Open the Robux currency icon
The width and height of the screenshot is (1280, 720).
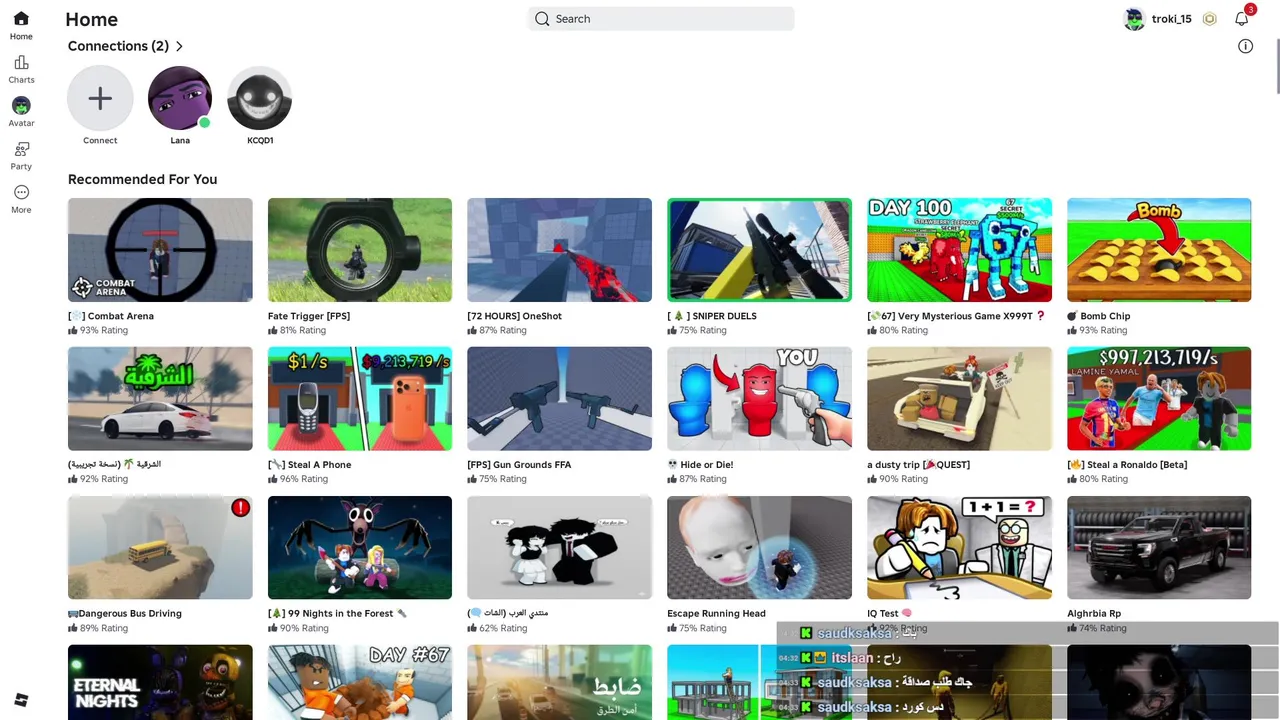pos(1210,19)
